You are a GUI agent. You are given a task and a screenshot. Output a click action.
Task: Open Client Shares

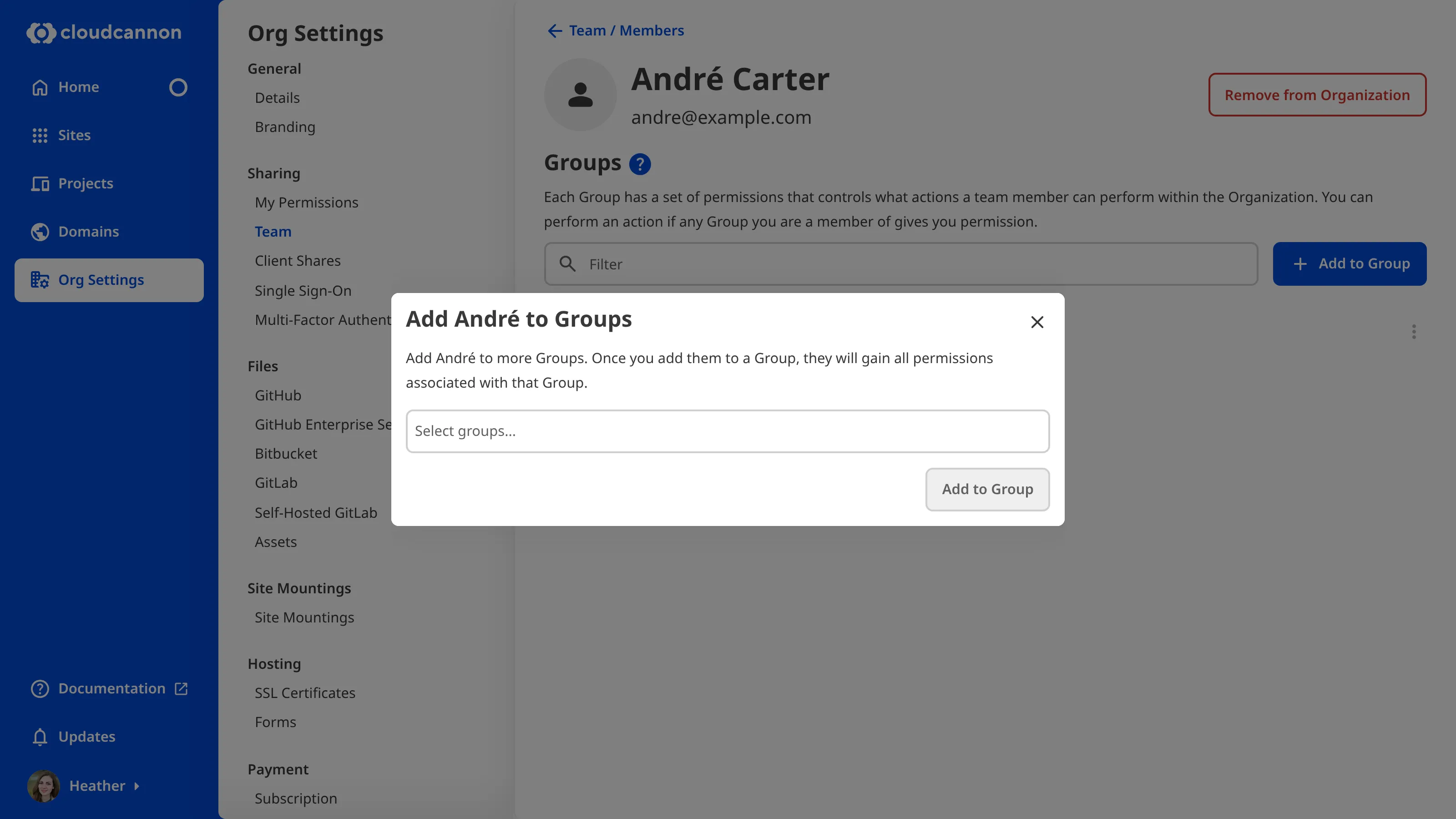point(297,261)
